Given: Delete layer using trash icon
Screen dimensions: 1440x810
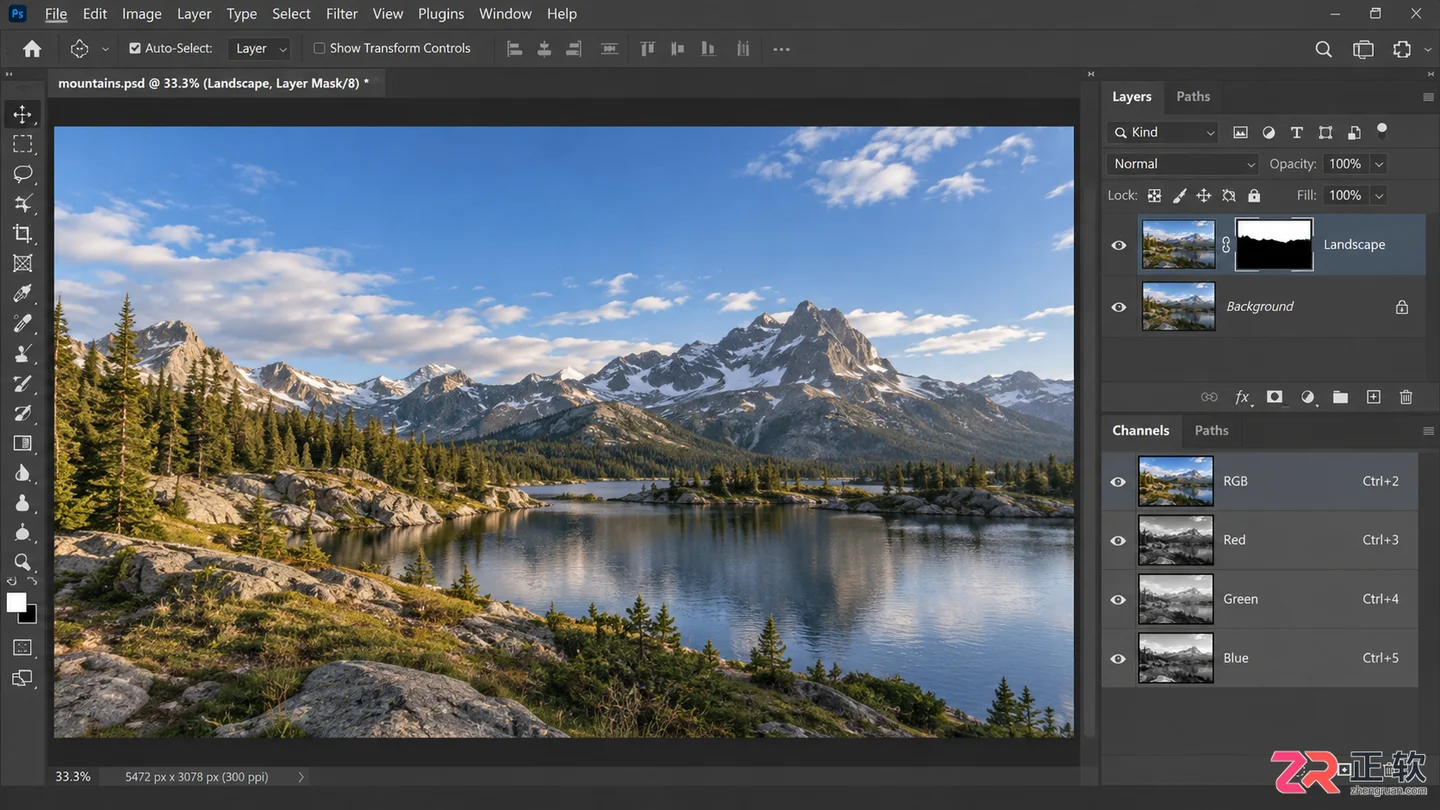Looking at the screenshot, I should pos(1406,397).
